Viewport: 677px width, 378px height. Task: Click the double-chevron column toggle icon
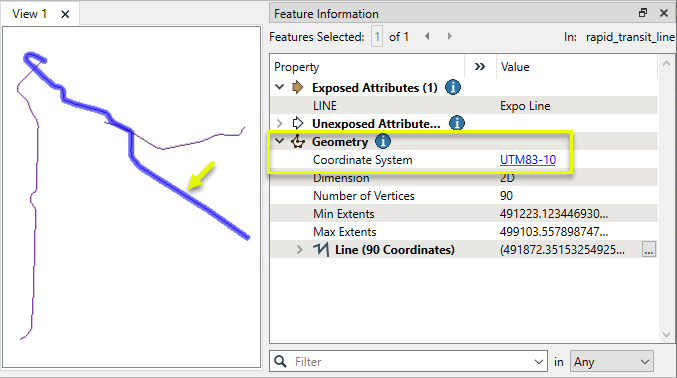click(480, 67)
